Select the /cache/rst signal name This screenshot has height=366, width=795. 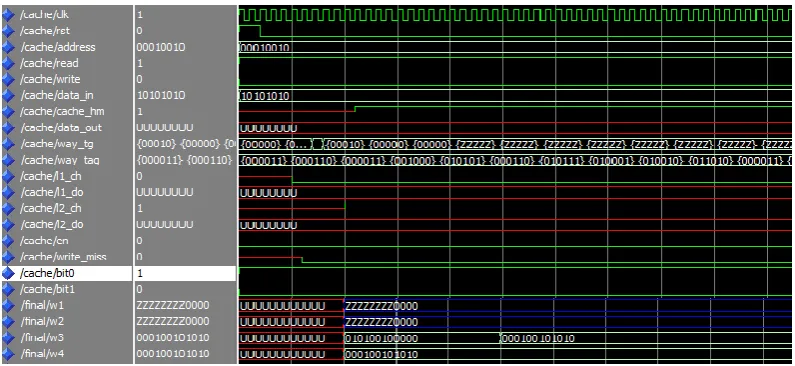click(44, 31)
